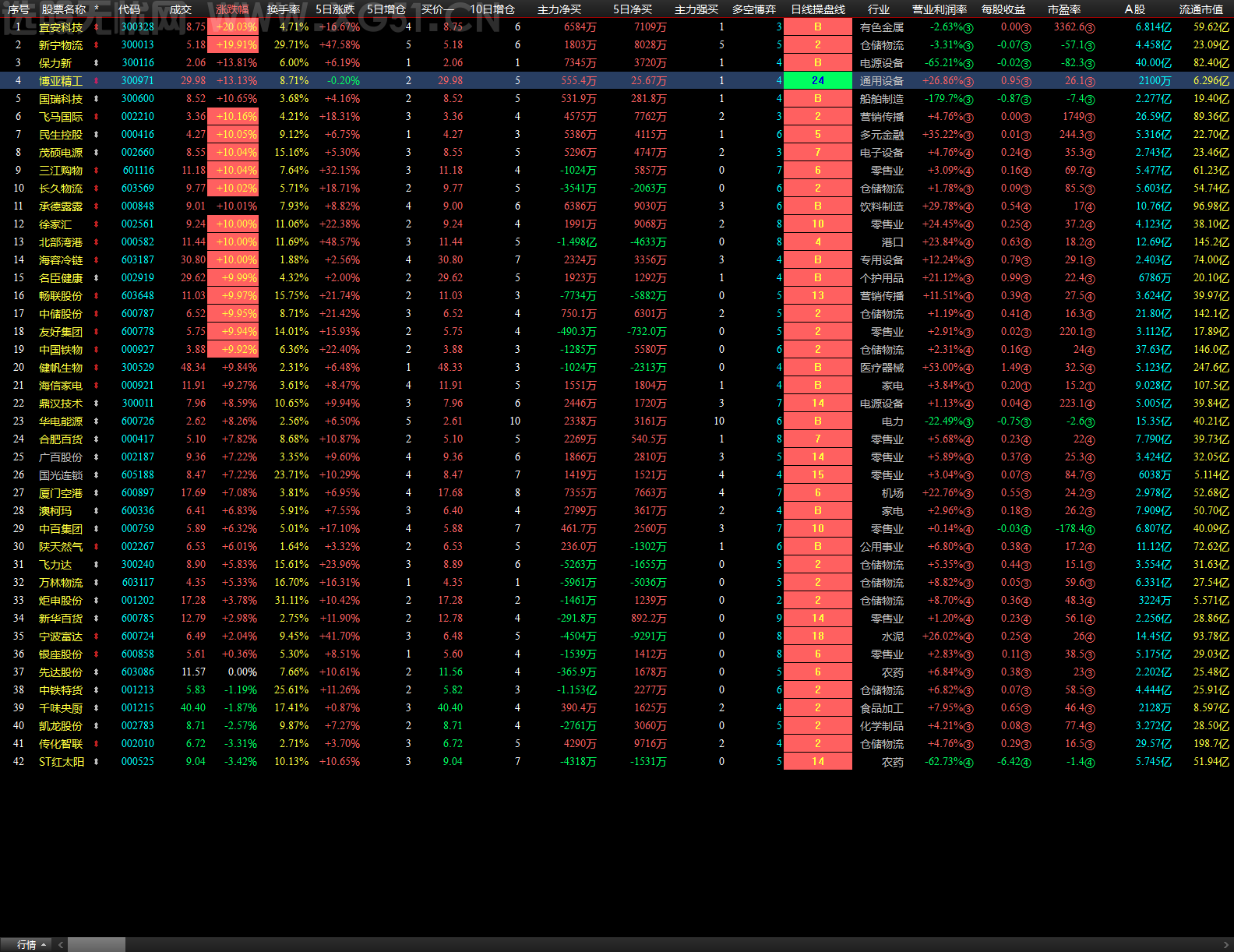The image size is (1234, 952).
Task: Click the marker icon beside 承德露露
Action: coord(96,206)
